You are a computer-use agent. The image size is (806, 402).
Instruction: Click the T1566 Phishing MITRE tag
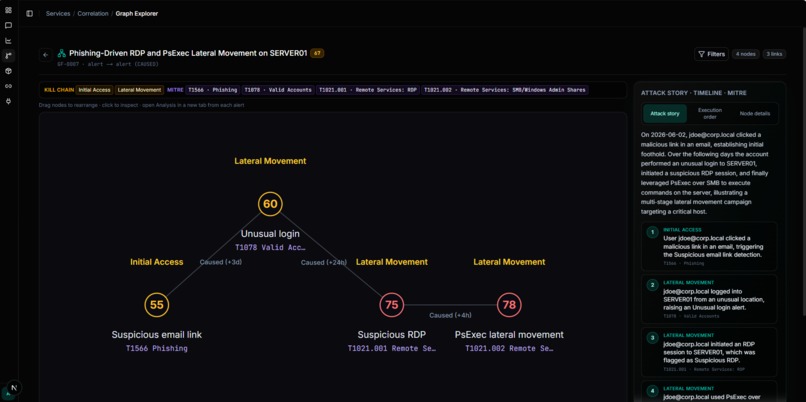click(x=213, y=90)
